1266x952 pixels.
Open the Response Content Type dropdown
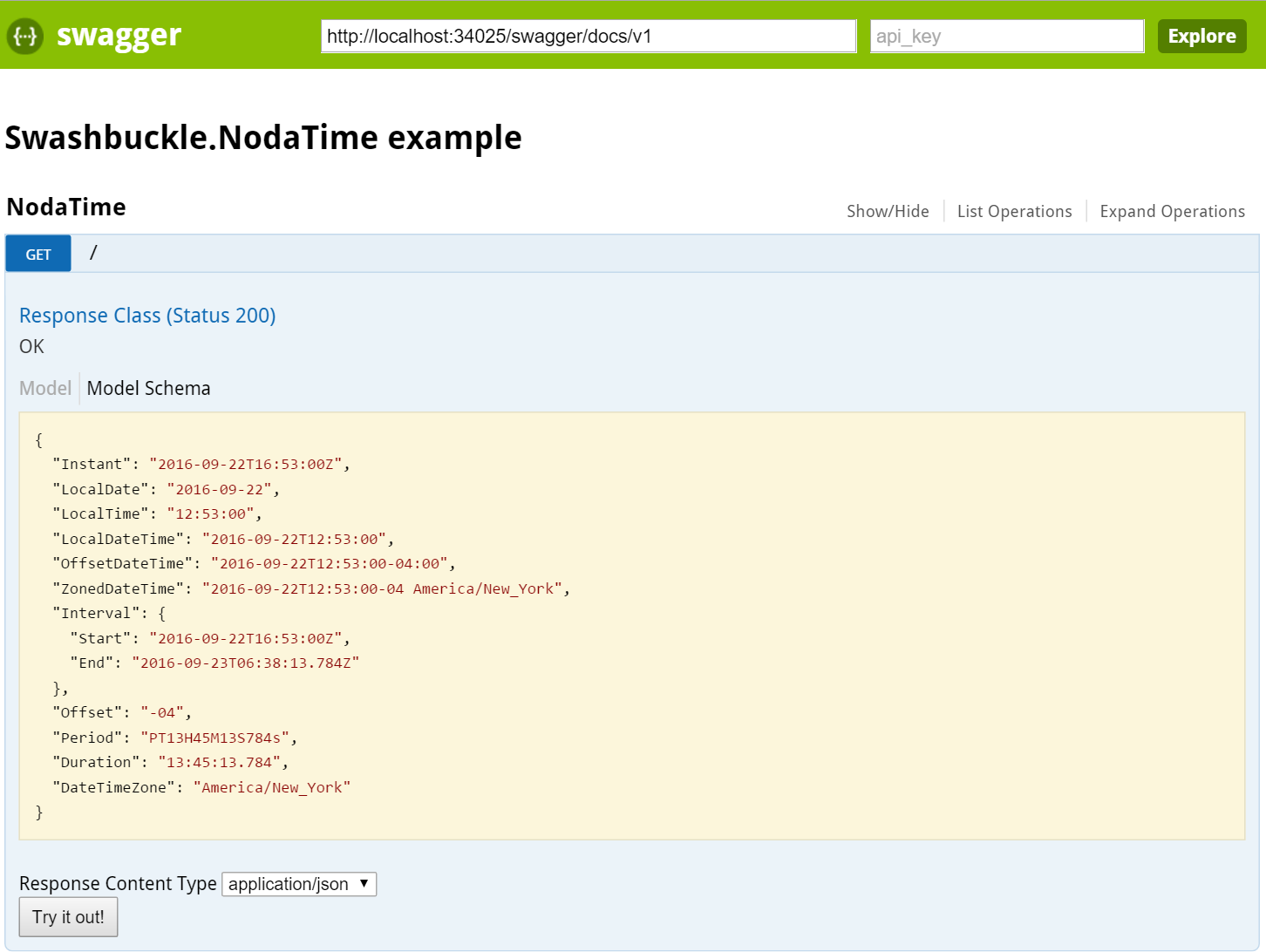coord(299,884)
